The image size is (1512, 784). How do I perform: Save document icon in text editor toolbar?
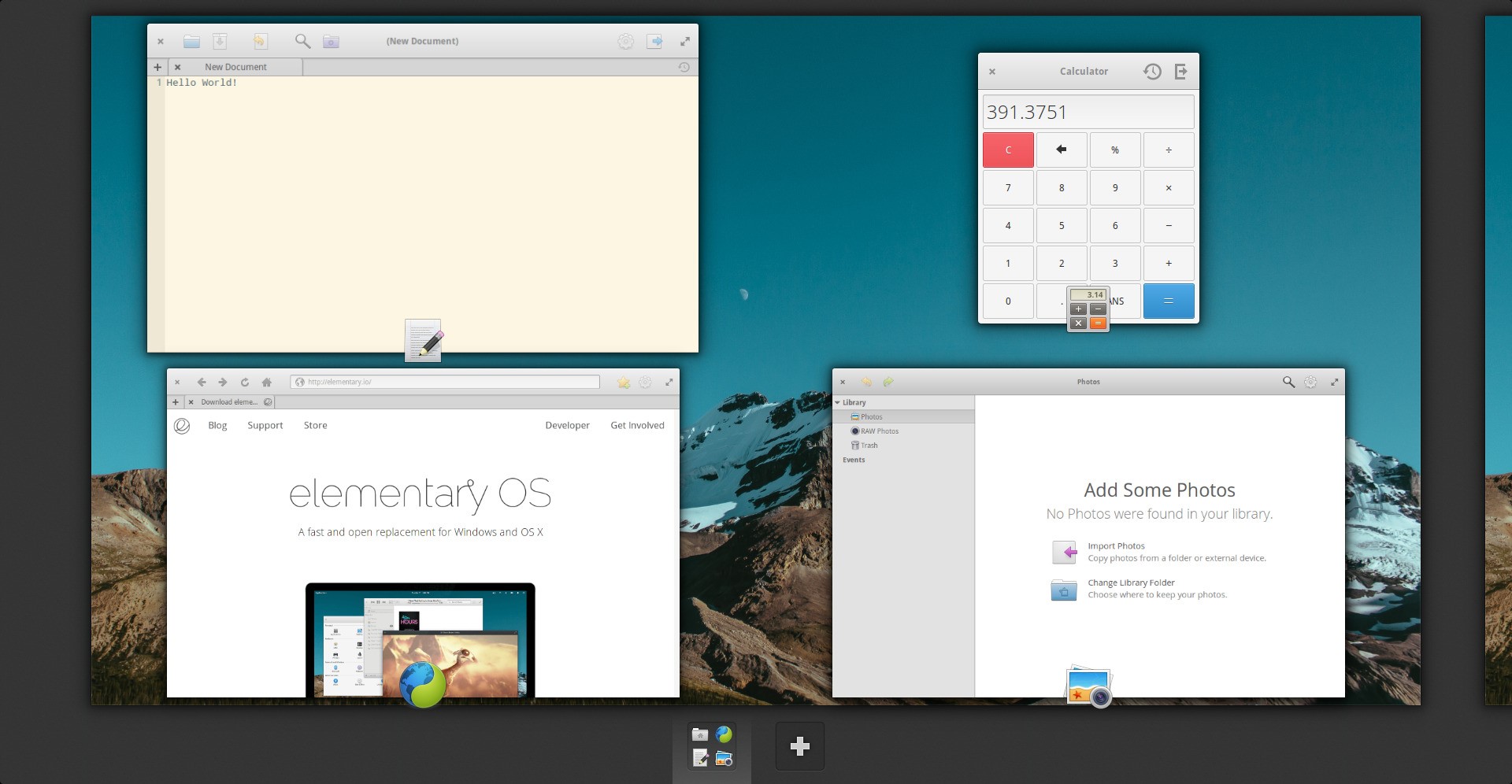pyautogui.click(x=220, y=42)
